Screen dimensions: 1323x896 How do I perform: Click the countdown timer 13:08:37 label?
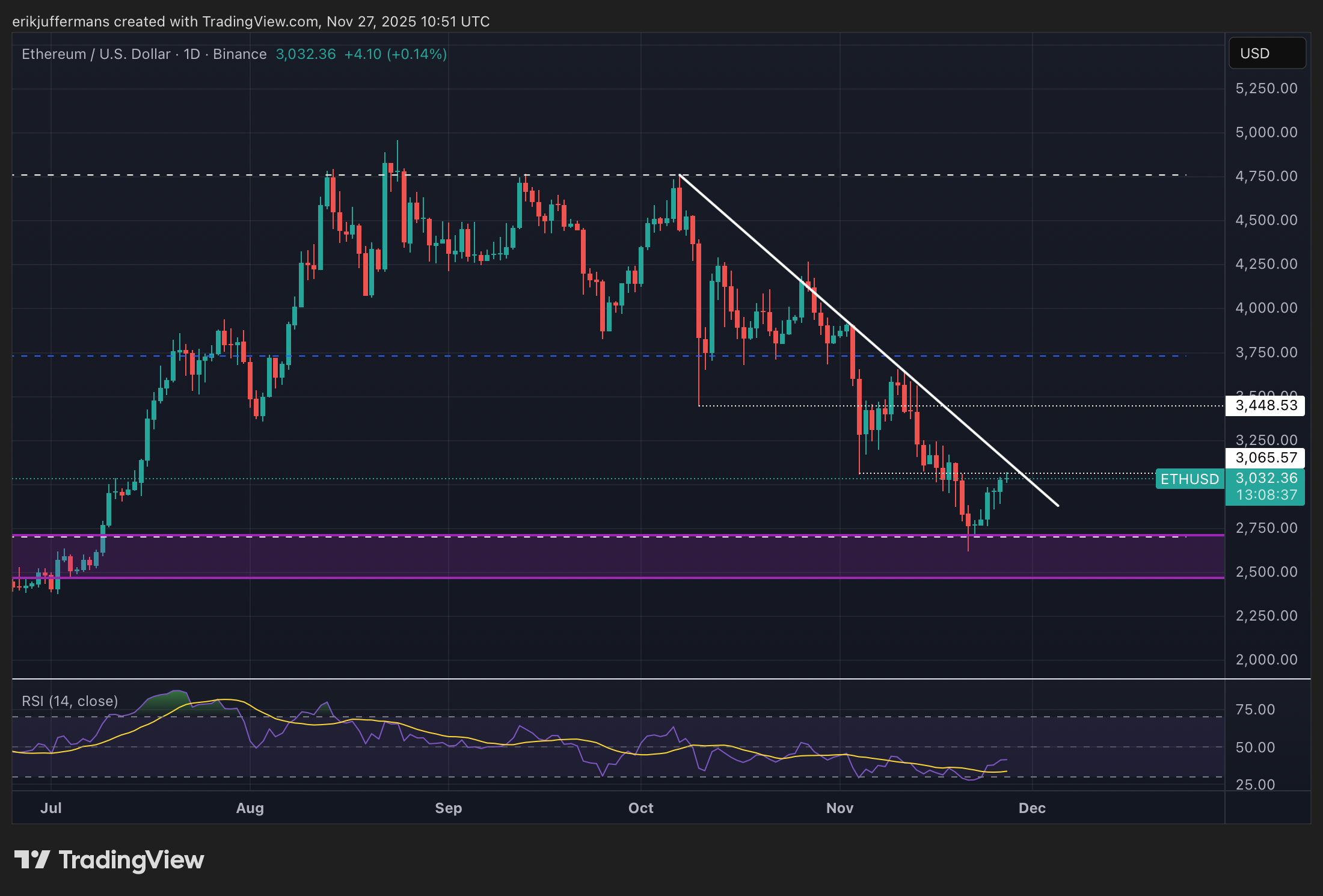click(1265, 495)
